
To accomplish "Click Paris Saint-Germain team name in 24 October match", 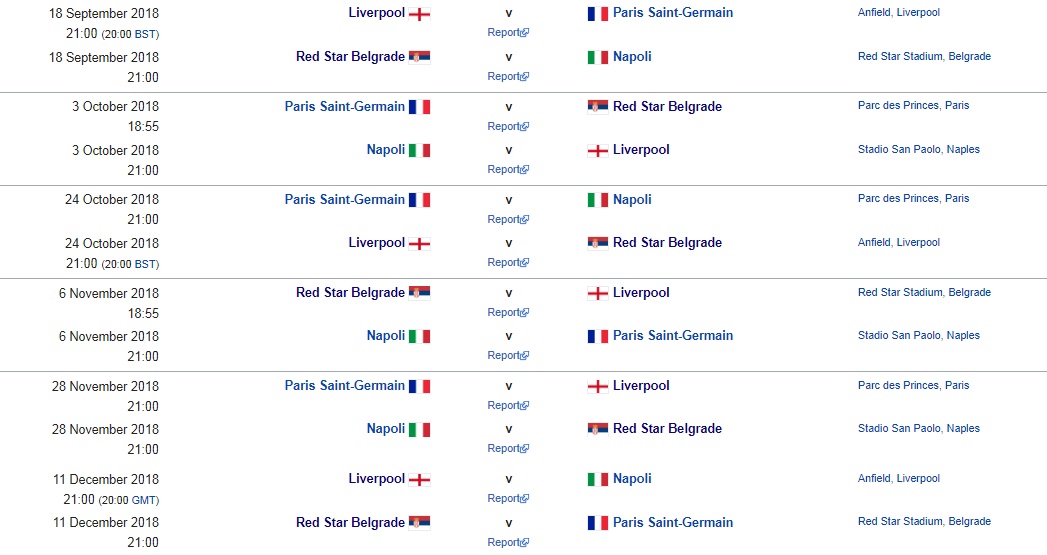I will pos(345,200).
